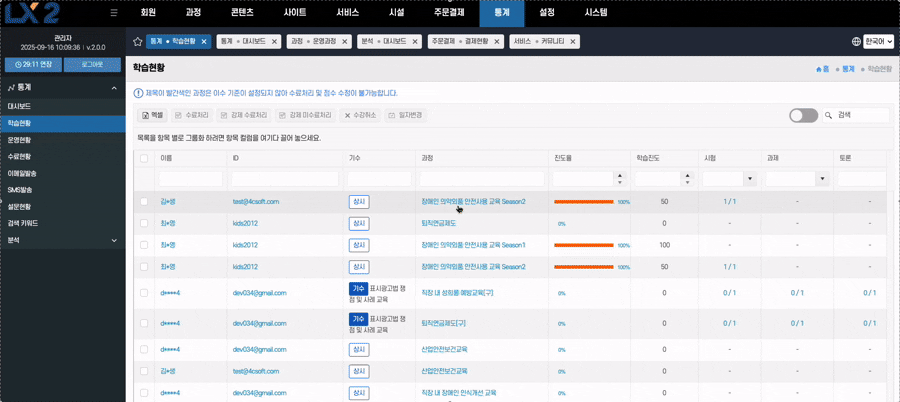Click the 진도율 filter stepper arrows
This screenshot has height=402, width=900.
(x=620, y=179)
